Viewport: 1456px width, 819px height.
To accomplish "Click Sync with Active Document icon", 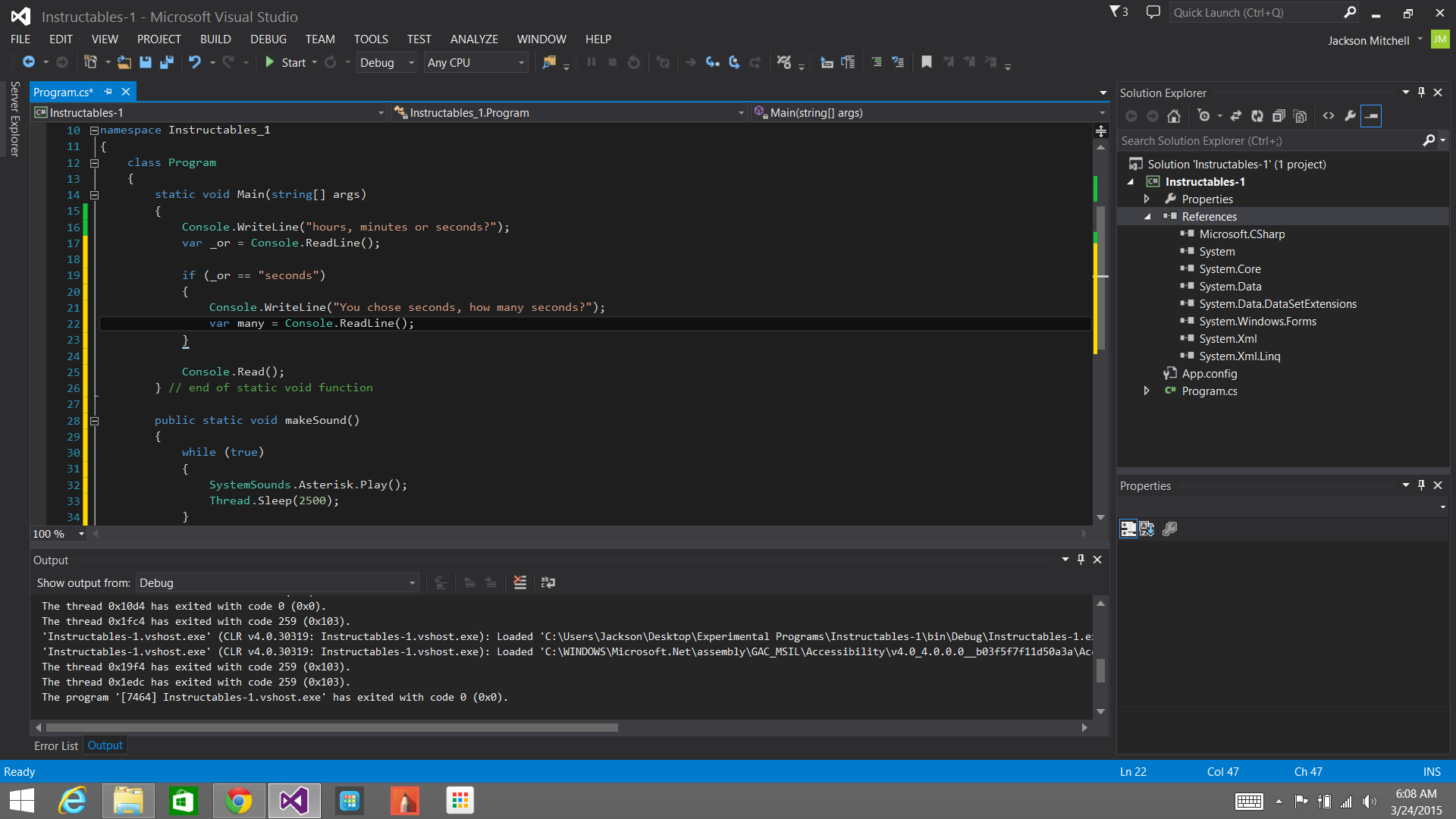I will 1236,116.
